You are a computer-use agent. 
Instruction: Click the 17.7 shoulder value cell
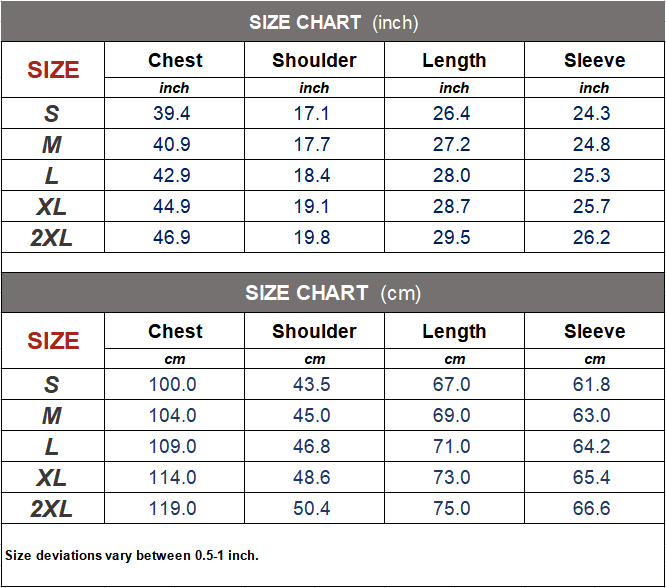click(x=312, y=145)
